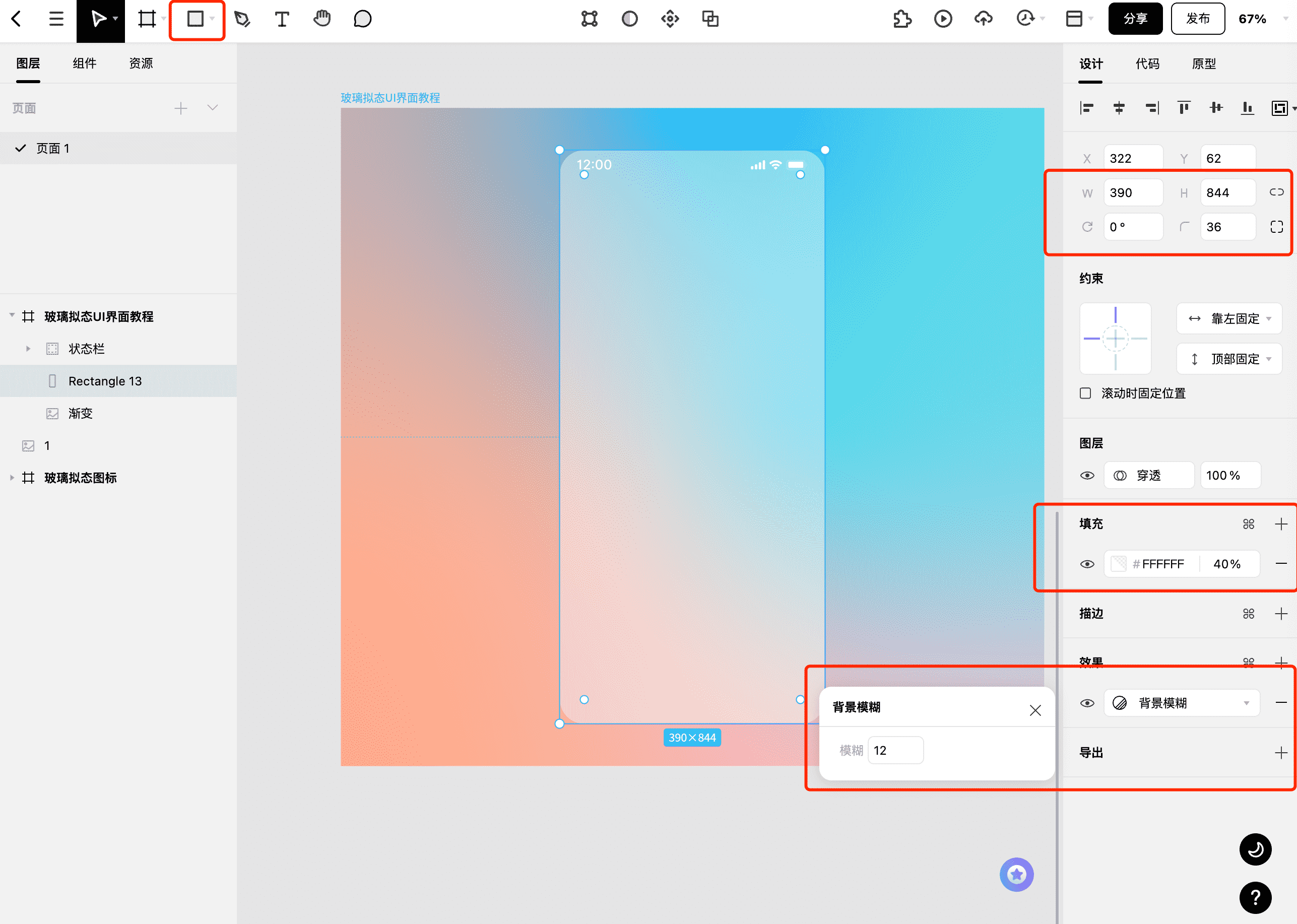Add a new page with plus button

[180, 108]
